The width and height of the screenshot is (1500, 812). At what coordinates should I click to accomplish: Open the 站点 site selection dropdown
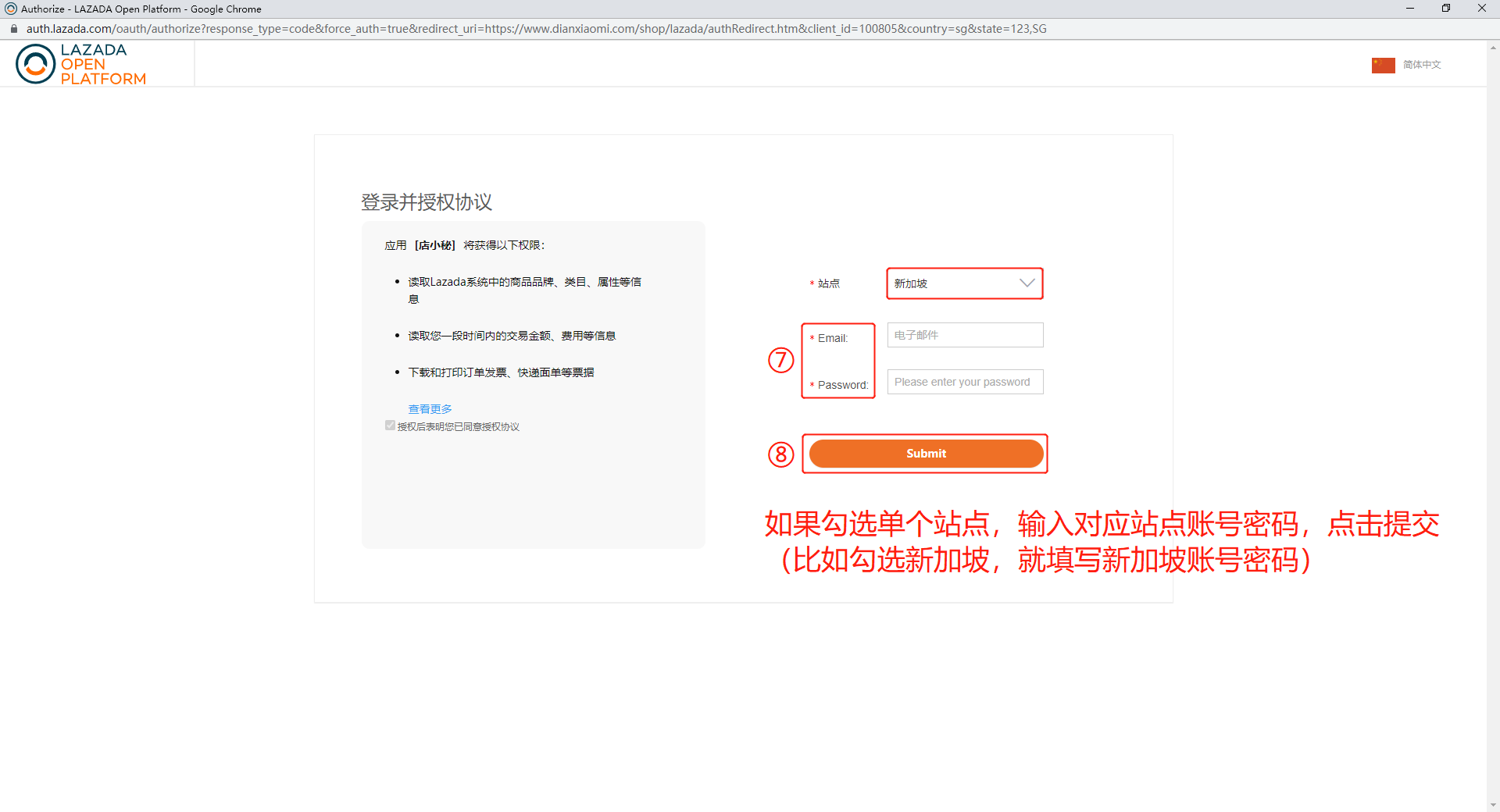click(964, 283)
